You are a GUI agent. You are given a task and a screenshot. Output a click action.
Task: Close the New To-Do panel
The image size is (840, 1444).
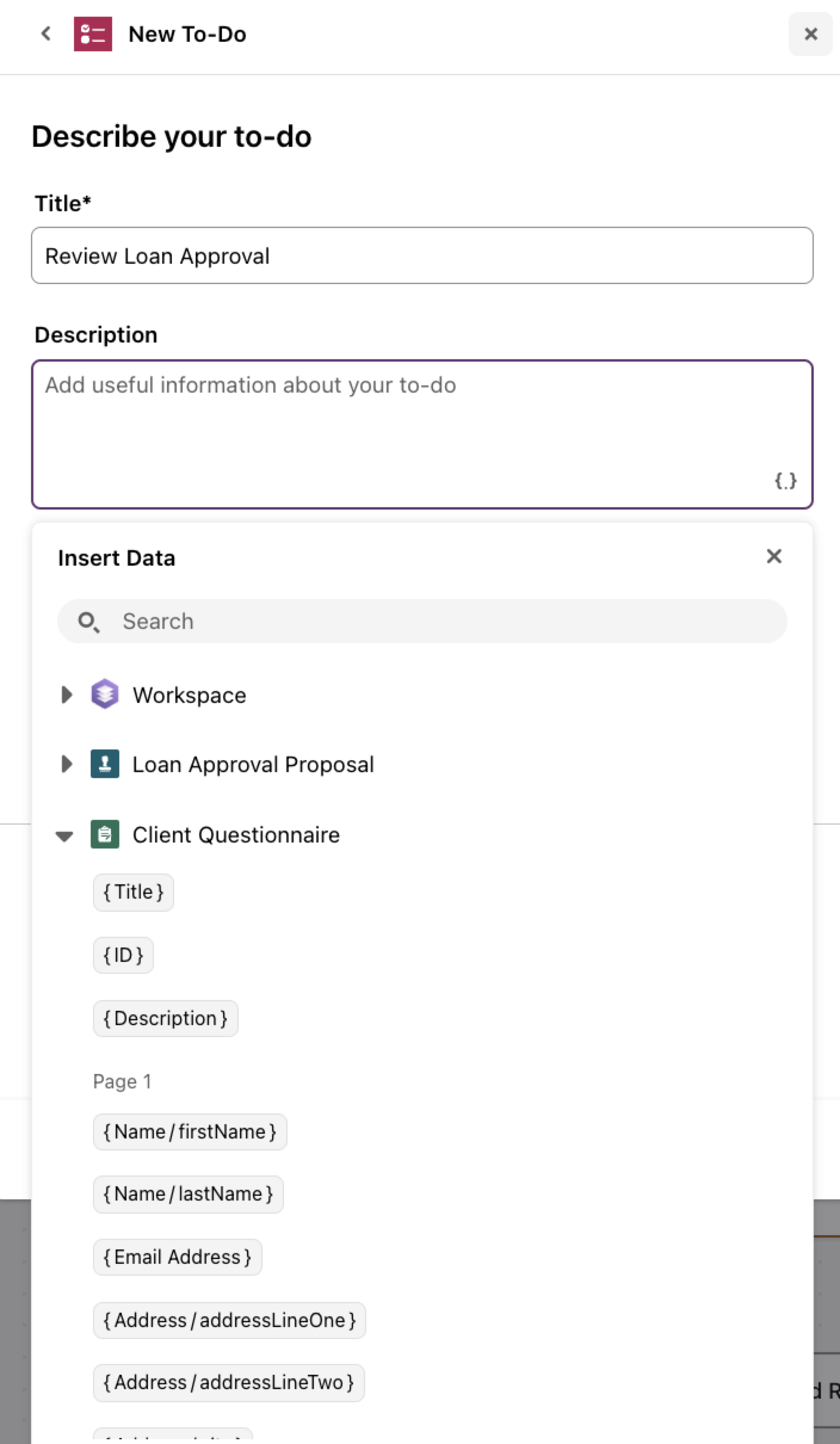tap(811, 34)
